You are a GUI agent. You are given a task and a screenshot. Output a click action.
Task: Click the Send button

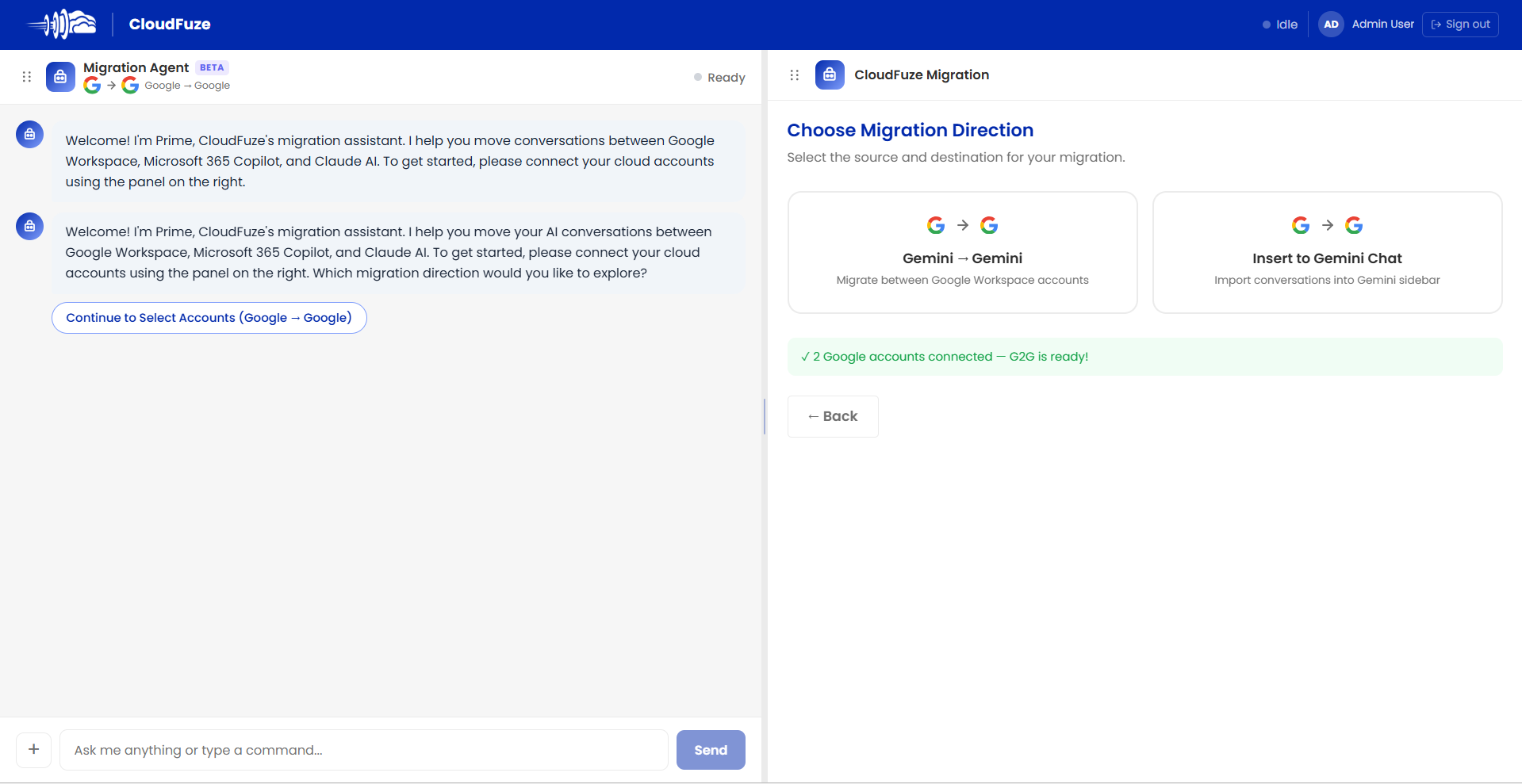(x=711, y=750)
